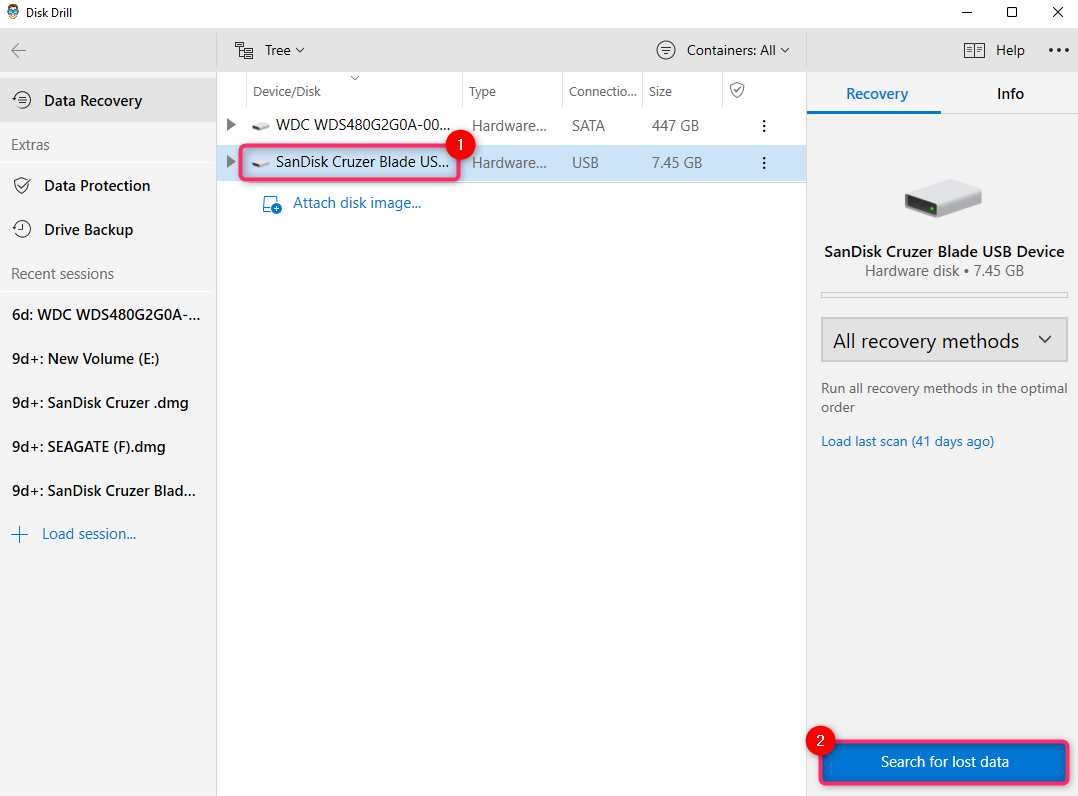Open options menu for SanDisk row
This screenshot has height=796, width=1078.
click(x=764, y=163)
